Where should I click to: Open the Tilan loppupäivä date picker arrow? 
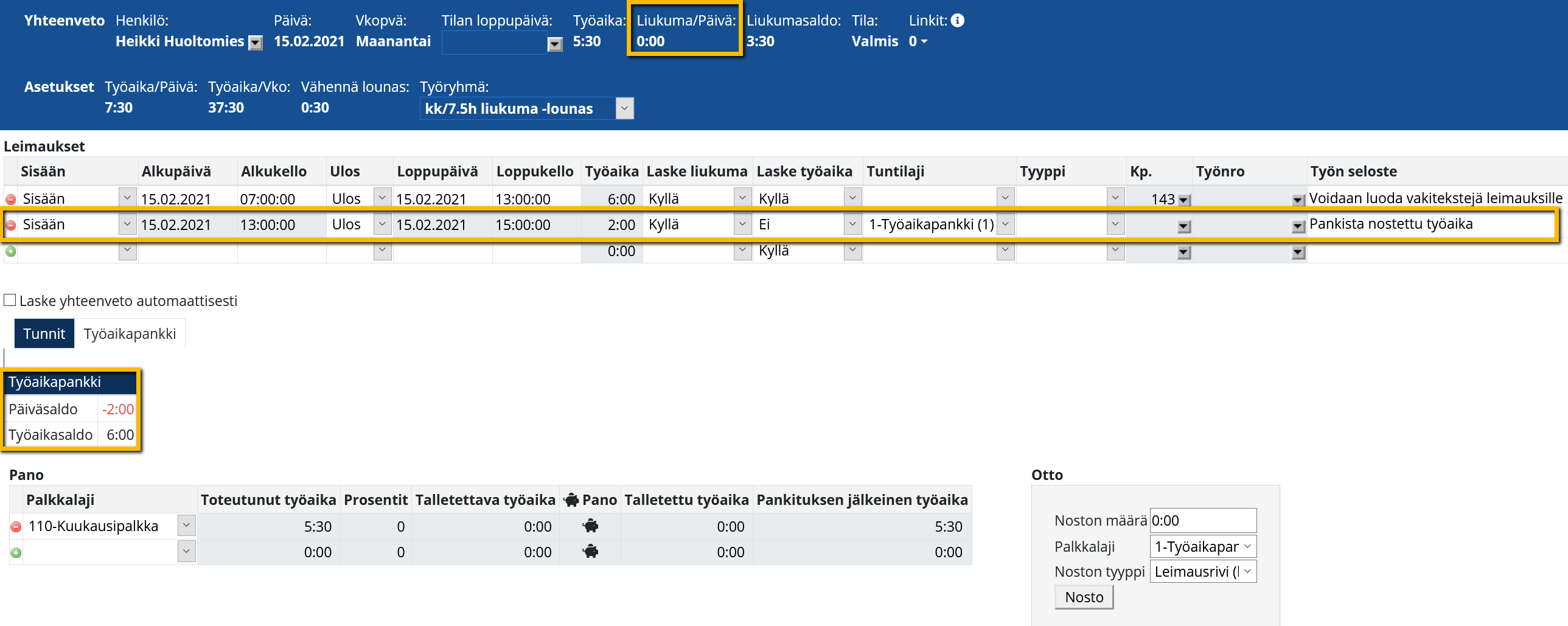pyautogui.click(x=554, y=44)
